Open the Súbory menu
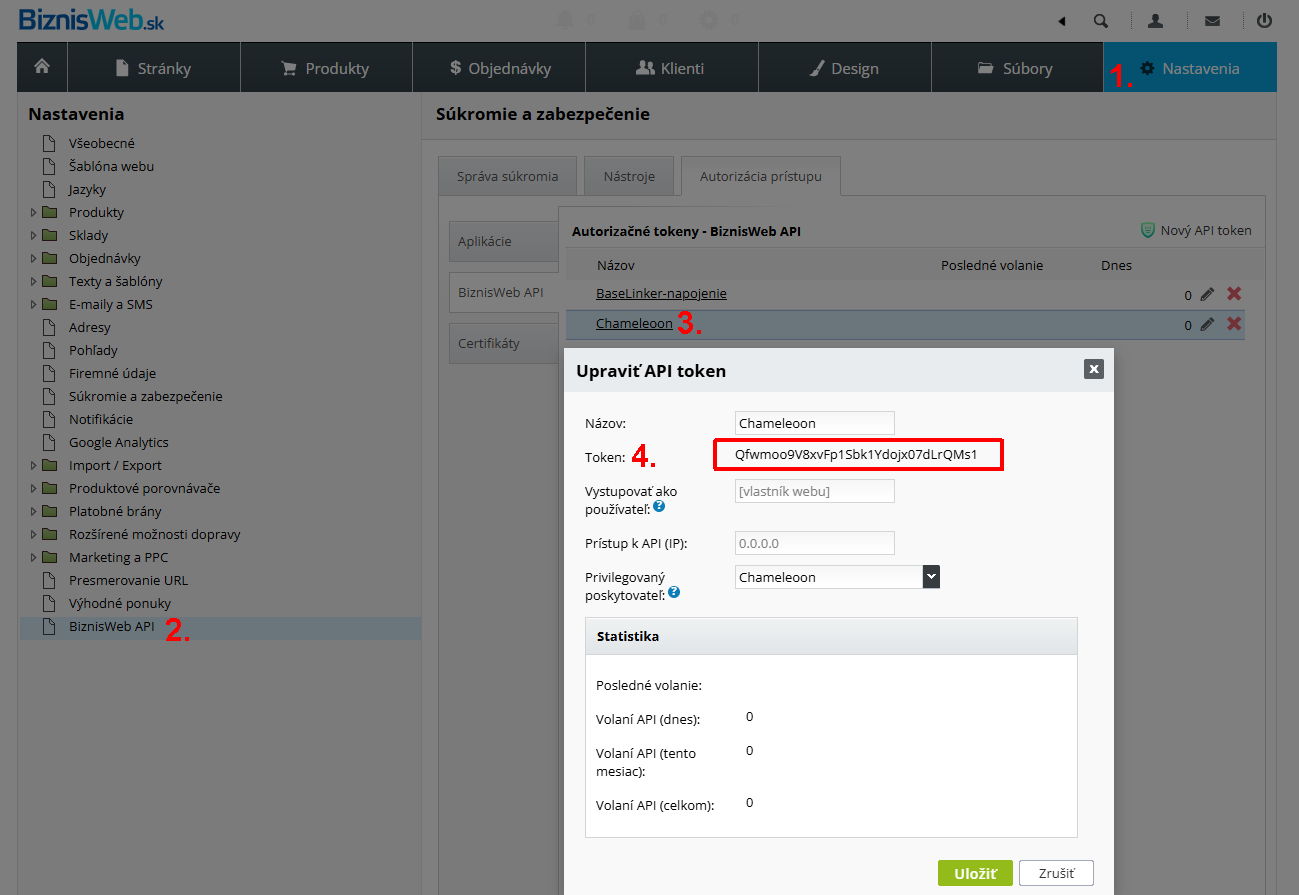This screenshot has height=895, width=1299. pos(1017,68)
